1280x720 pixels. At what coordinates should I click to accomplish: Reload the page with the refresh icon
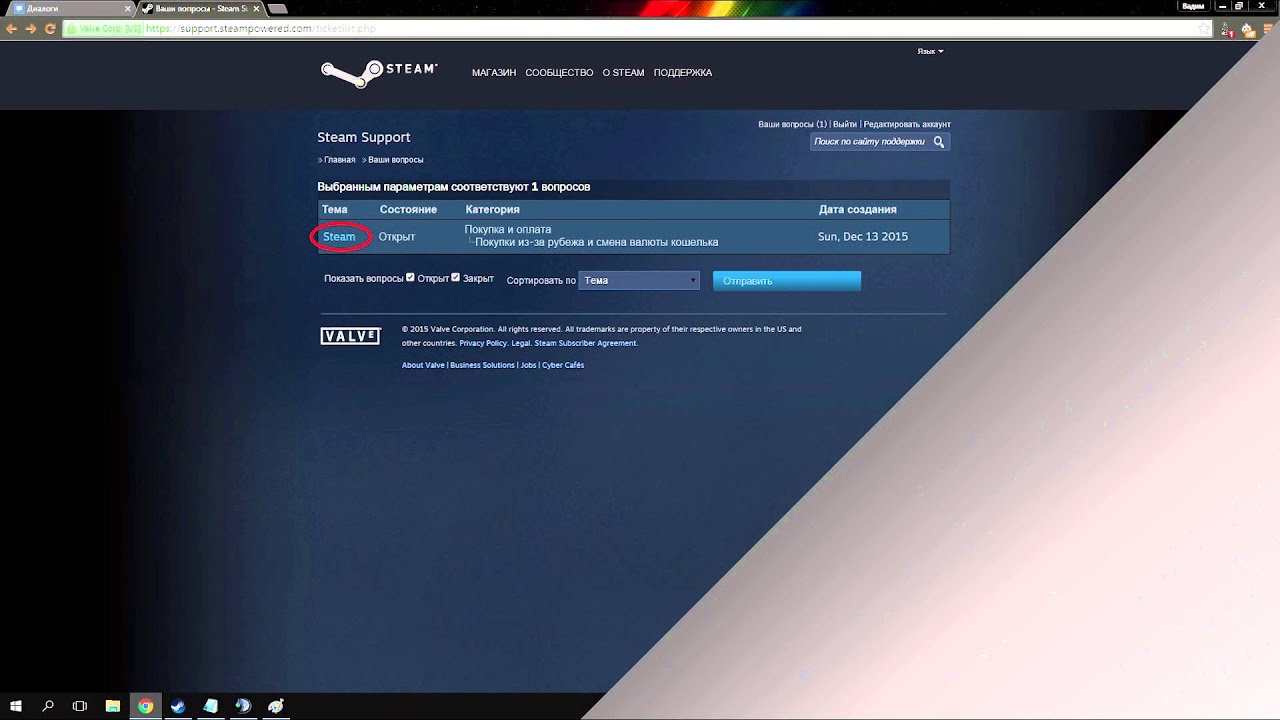[50, 29]
